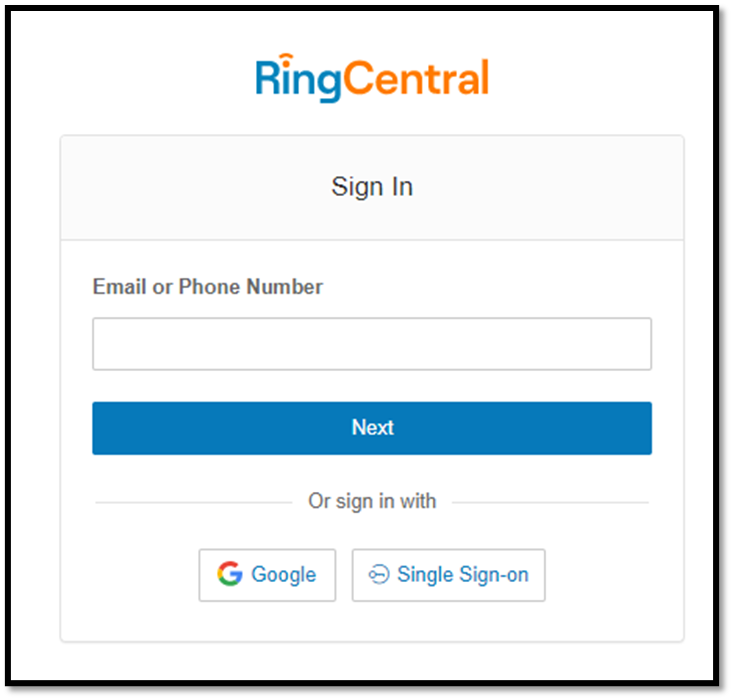732x699 pixels.
Task: Click the "Or sign in with" text
Action: tap(372, 501)
